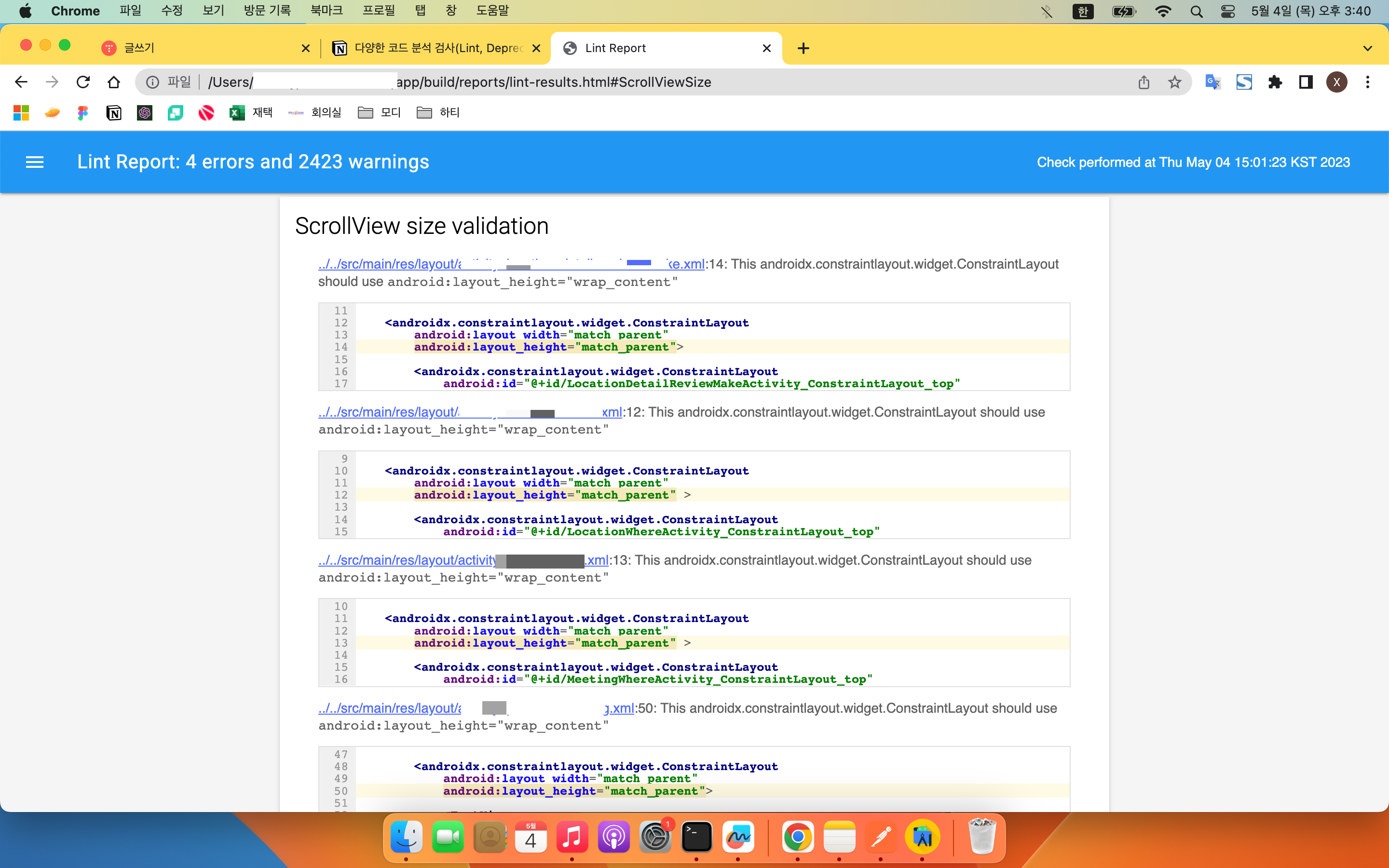Expand the tab search chevron
The height and width of the screenshot is (868, 1389).
[x=1367, y=48]
